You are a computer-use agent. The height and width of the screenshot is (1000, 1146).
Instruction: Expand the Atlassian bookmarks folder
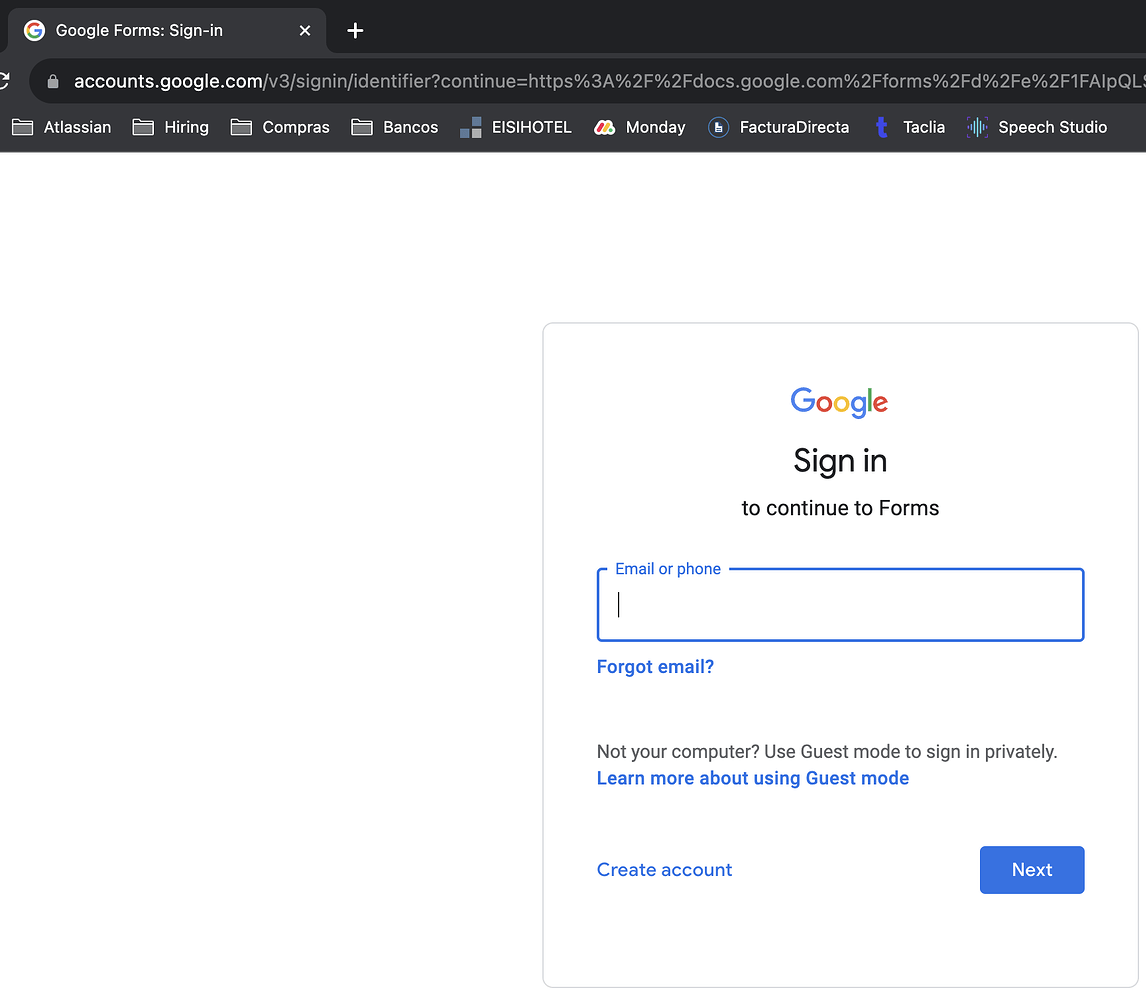[62, 127]
